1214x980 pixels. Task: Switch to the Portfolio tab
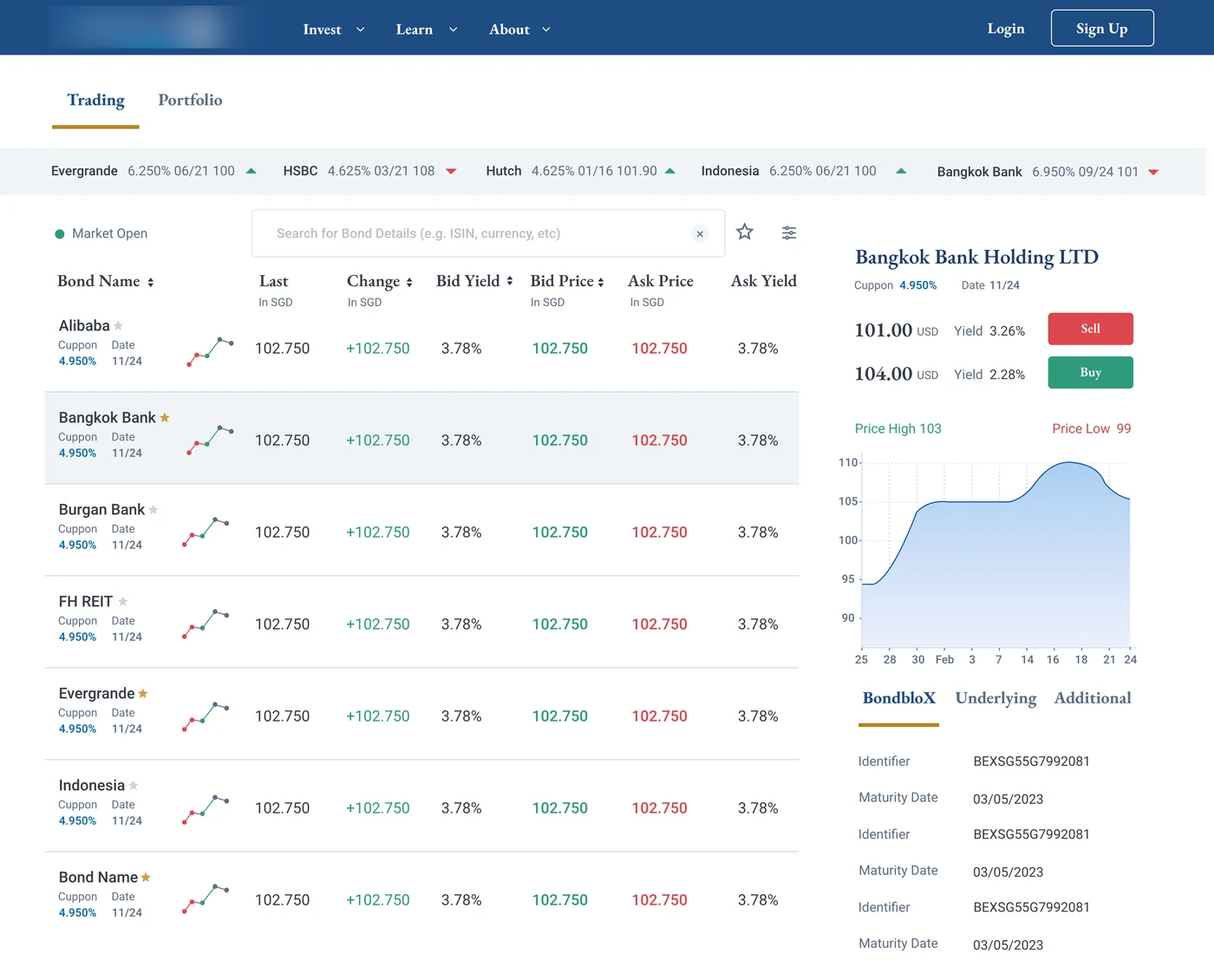click(x=190, y=101)
